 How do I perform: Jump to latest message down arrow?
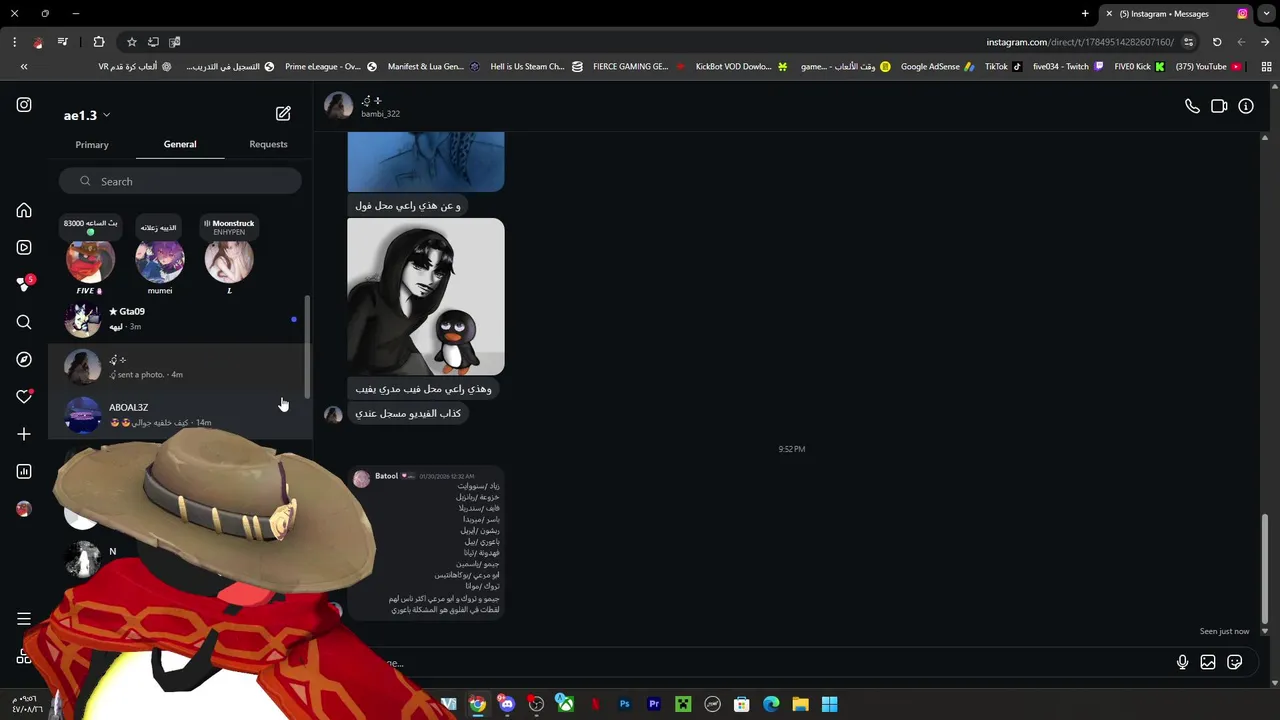pos(1265,632)
